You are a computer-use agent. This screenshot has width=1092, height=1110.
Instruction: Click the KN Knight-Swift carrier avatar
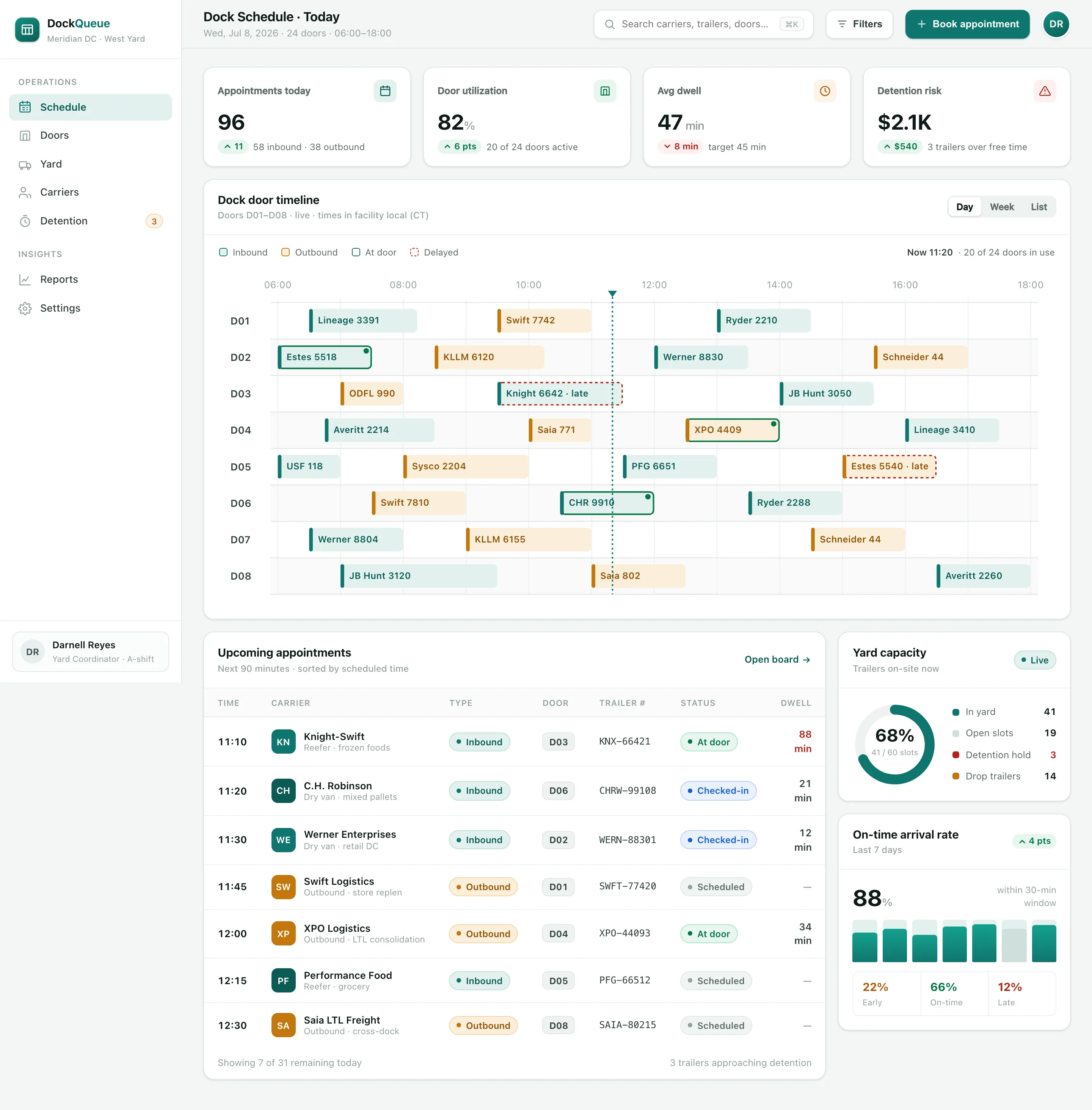pos(283,742)
